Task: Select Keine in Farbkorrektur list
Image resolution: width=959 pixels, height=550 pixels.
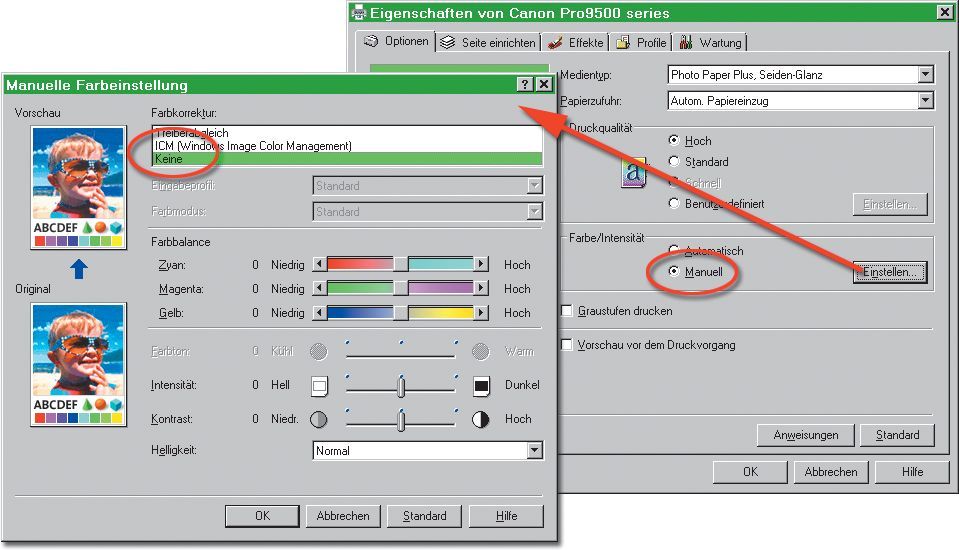Action: click(347, 159)
